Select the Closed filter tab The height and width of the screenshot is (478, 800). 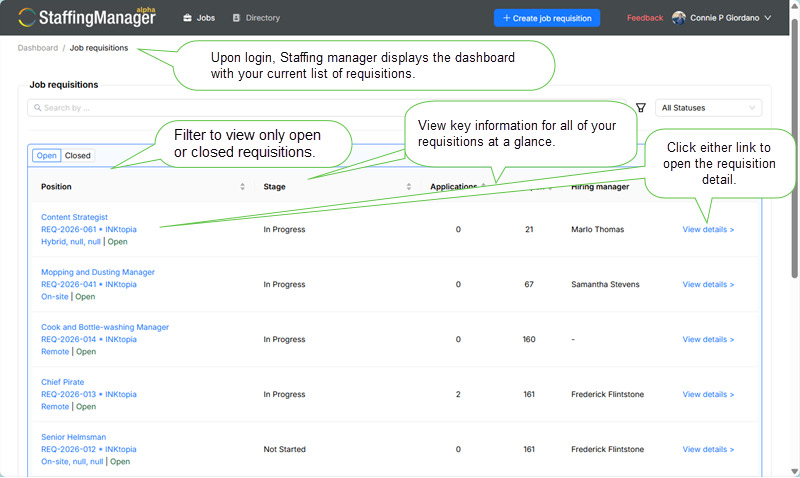(x=78, y=156)
